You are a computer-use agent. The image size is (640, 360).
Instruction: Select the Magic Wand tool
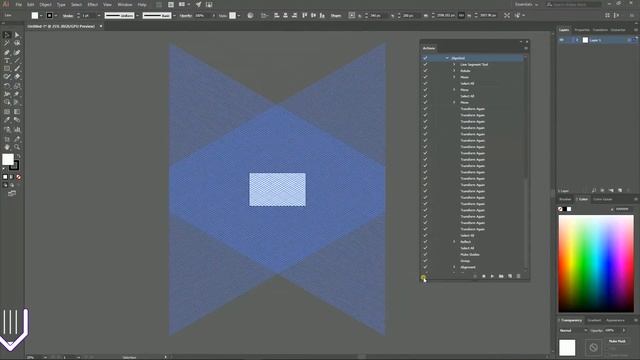(x=7, y=43)
